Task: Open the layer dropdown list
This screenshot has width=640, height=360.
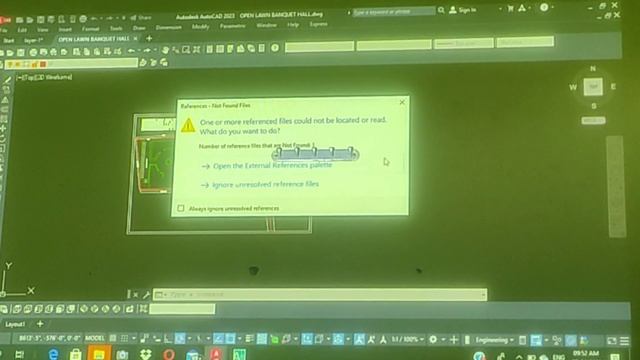Action: pos(71,63)
